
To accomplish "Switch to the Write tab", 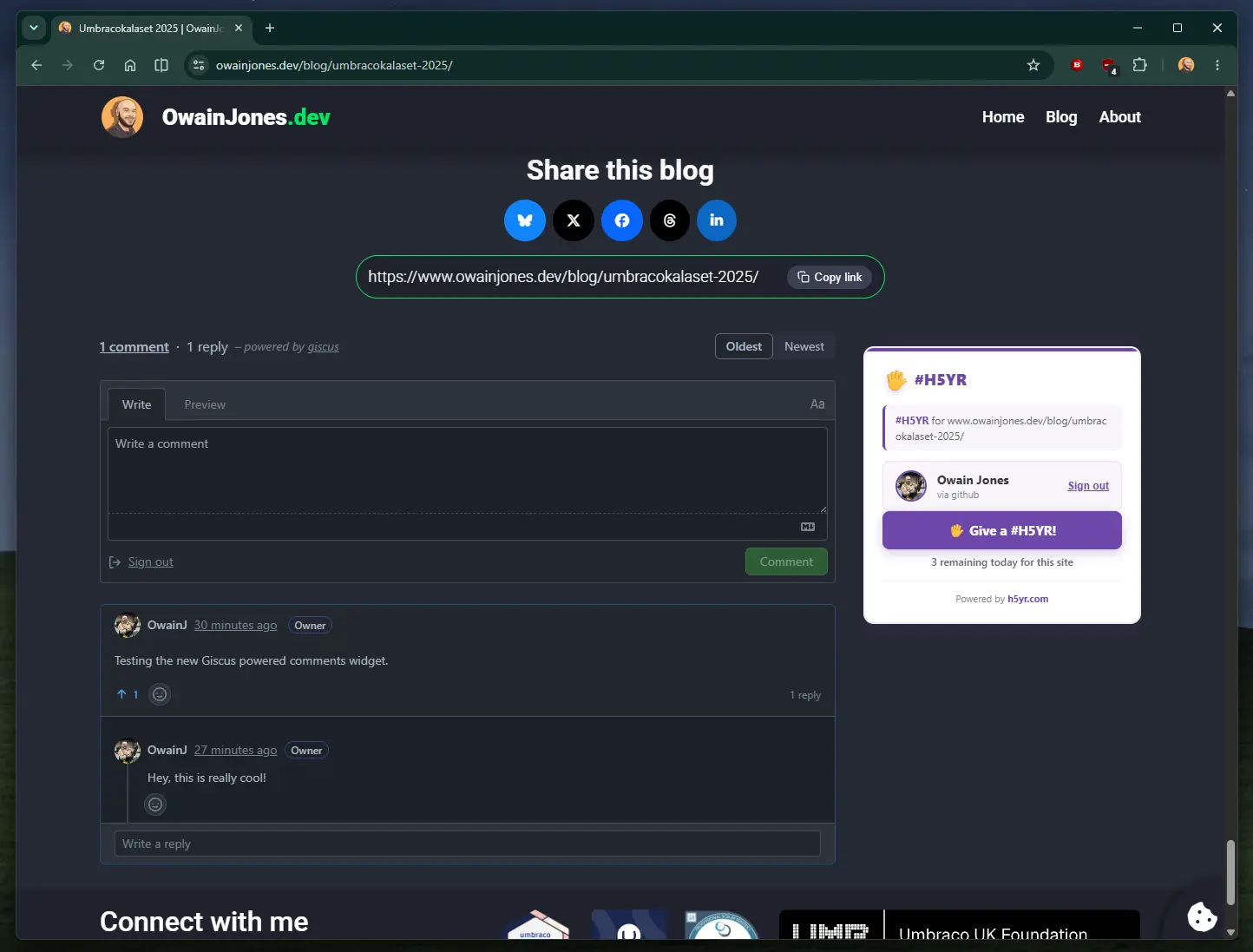I will tap(136, 404).
